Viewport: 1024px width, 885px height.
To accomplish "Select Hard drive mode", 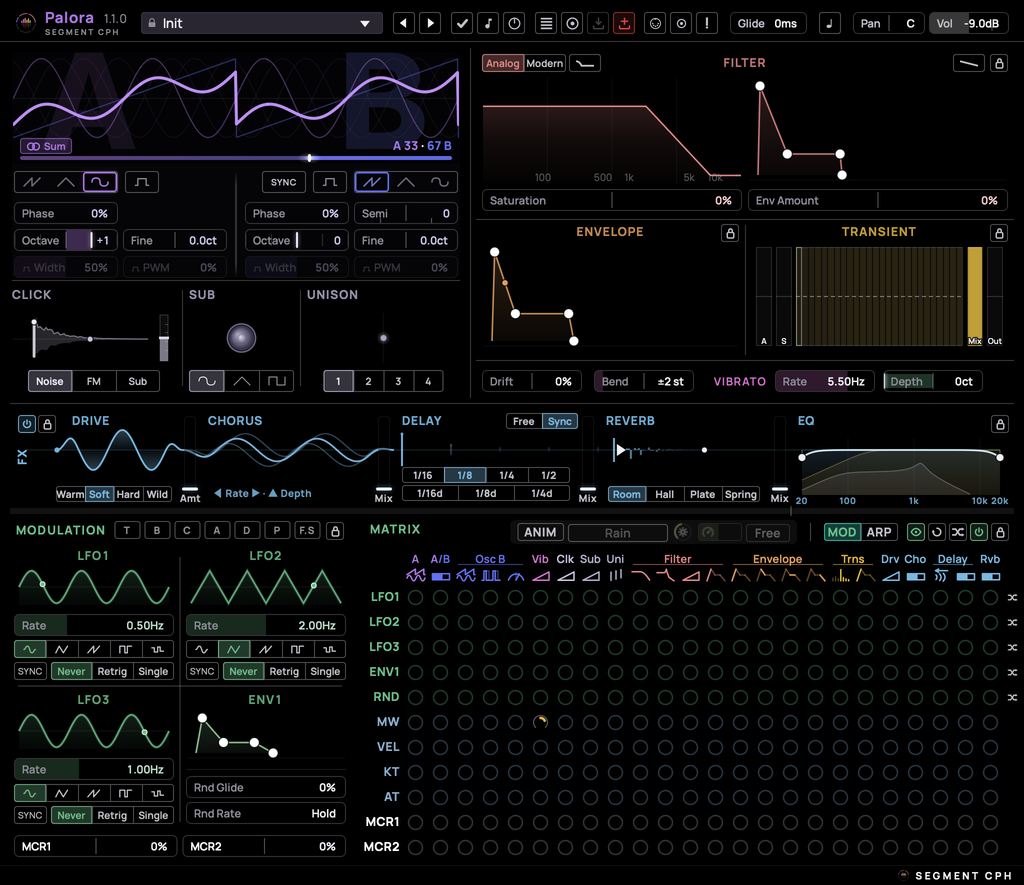I will click(x=128, y=494).
